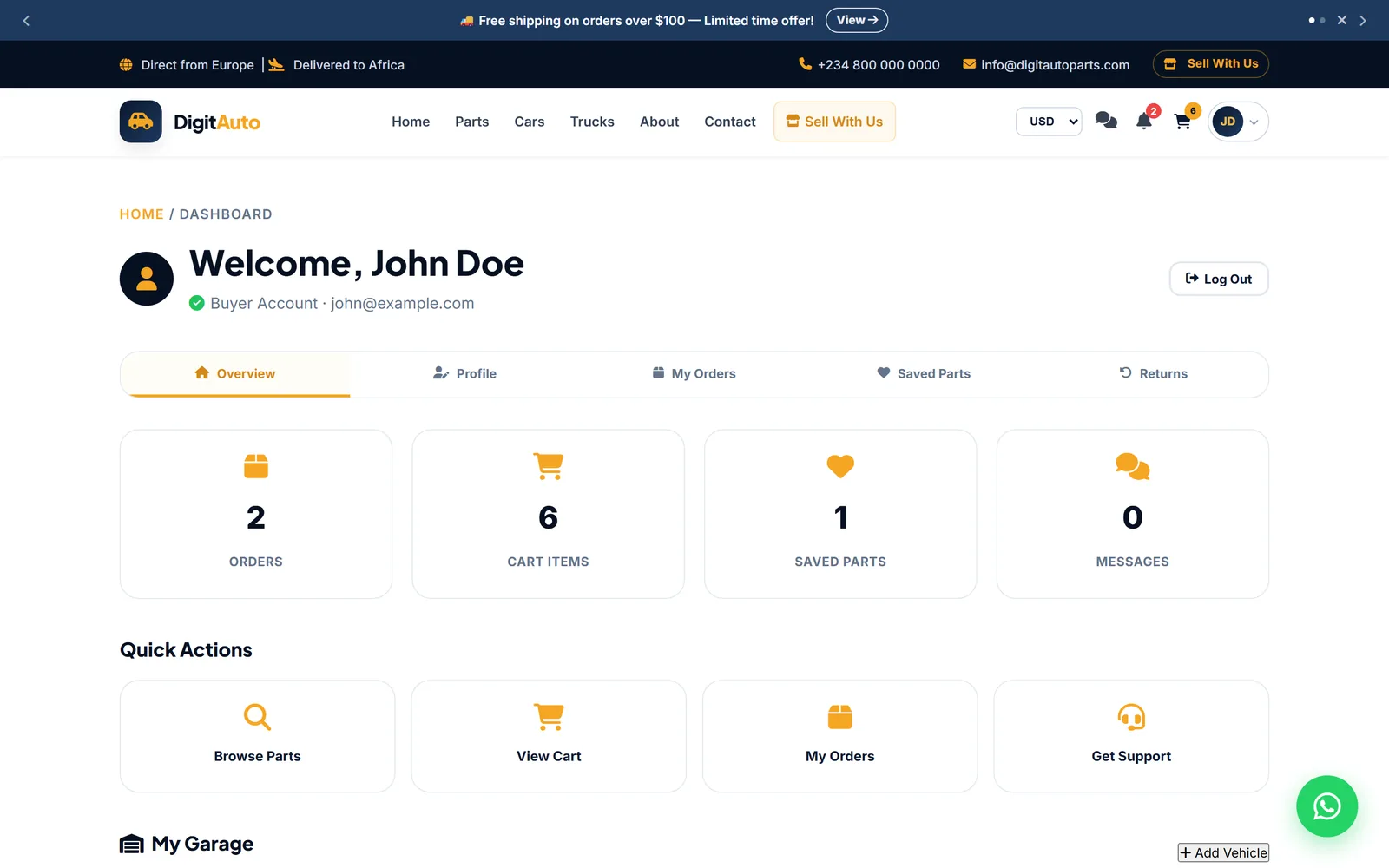The width and height of the screenshot is (1389, 868).
Task: Expand the JD account menu
Action: (1238, 122)
